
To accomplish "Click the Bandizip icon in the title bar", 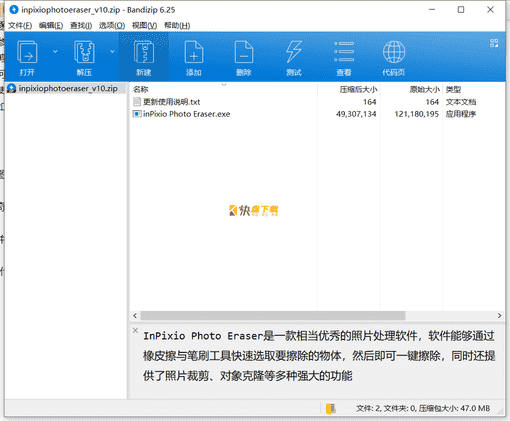I will pyautogui.click(x=14, y=10).
